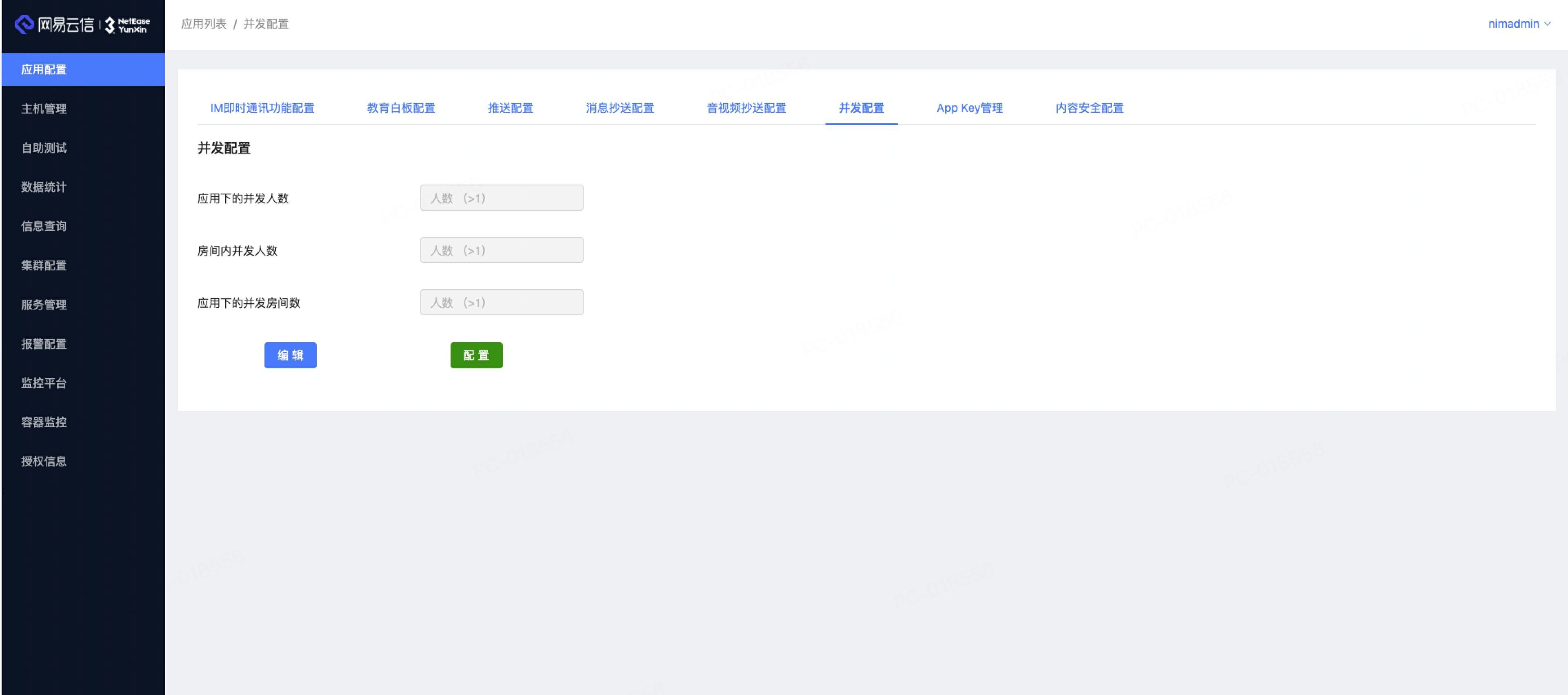Click the 应用列表 breadcrumb link
Screen dimensions: 1568x695
click(204, 24)
